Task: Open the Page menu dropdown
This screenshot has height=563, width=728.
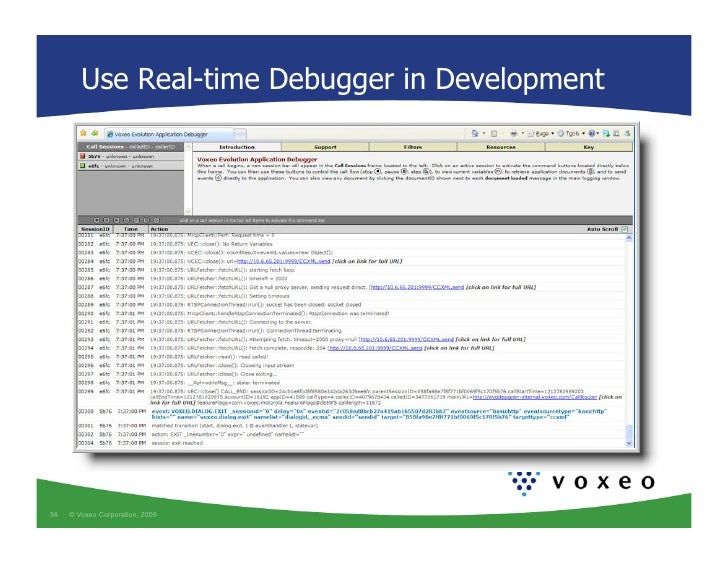Action: tap(541, 133)
